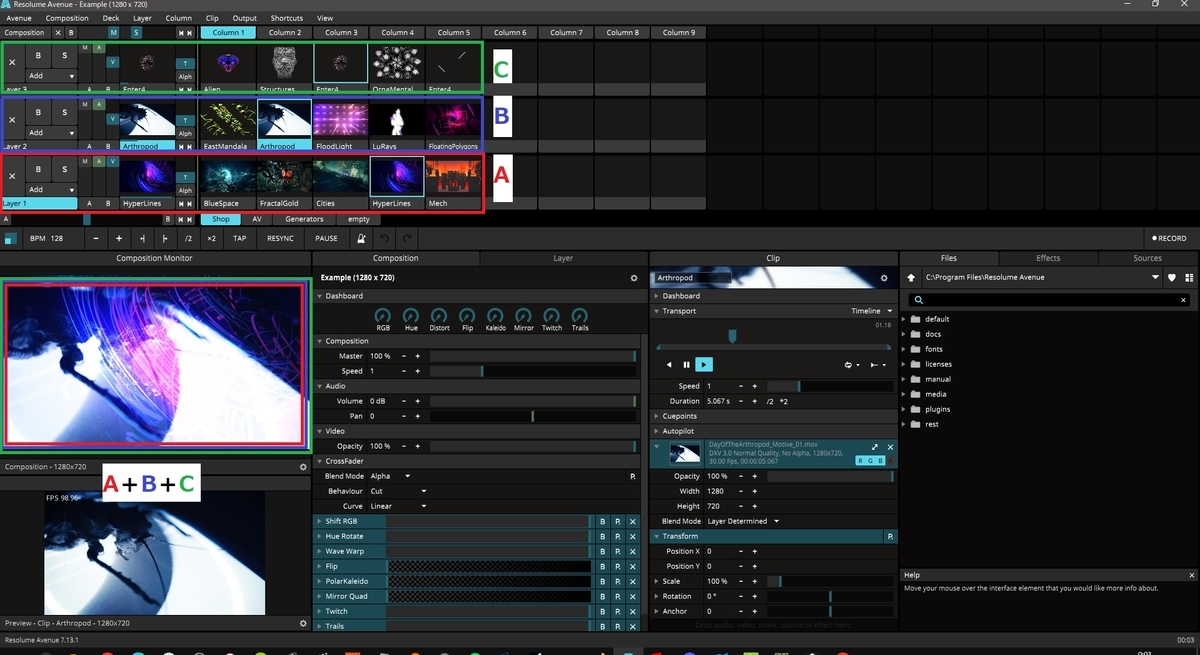Open CrossFader Blend Mode Alpha dropdown
Viewport: 1200px width, 655px height.
point(391,476)
